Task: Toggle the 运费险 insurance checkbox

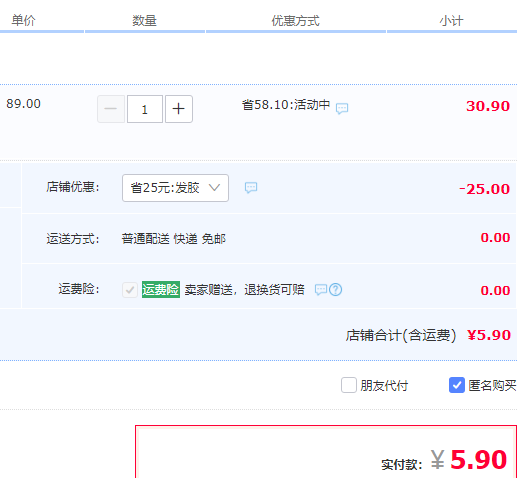Action: pyautogui.click(x=130, y=290)
